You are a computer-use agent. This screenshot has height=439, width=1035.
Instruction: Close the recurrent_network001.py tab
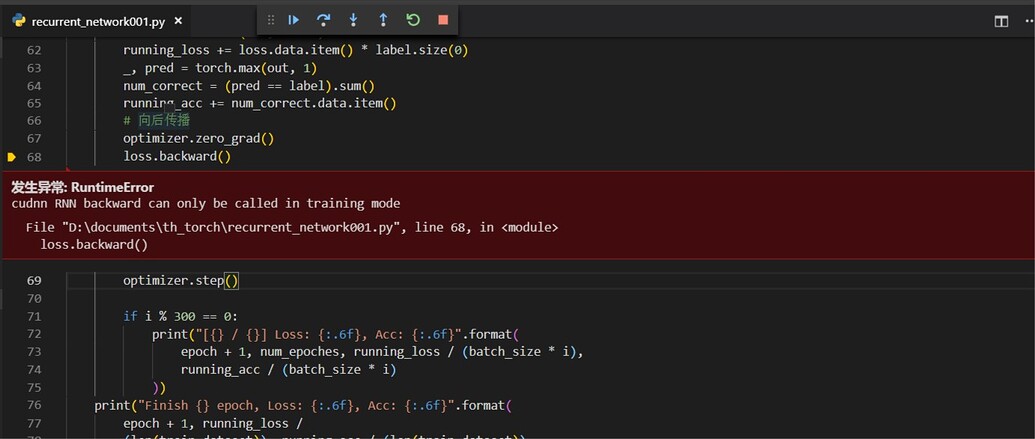pyautogui.click(x=177, y=21)
